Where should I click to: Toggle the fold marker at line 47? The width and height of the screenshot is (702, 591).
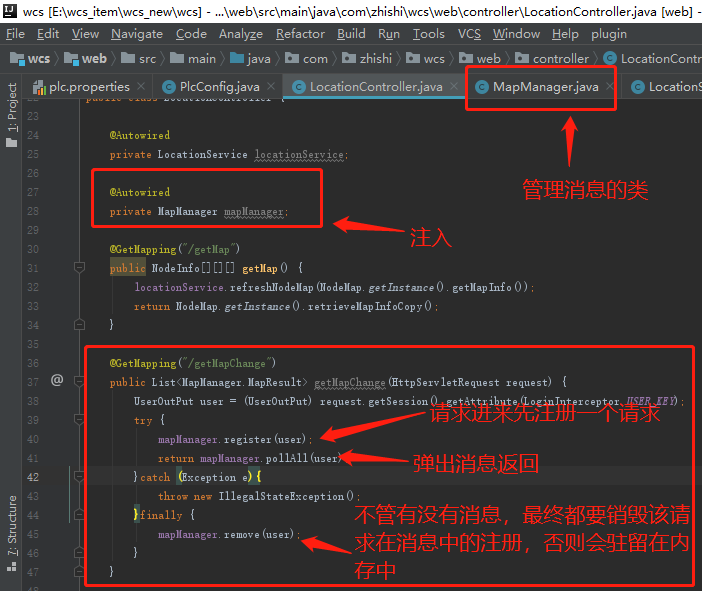point(79,571)
